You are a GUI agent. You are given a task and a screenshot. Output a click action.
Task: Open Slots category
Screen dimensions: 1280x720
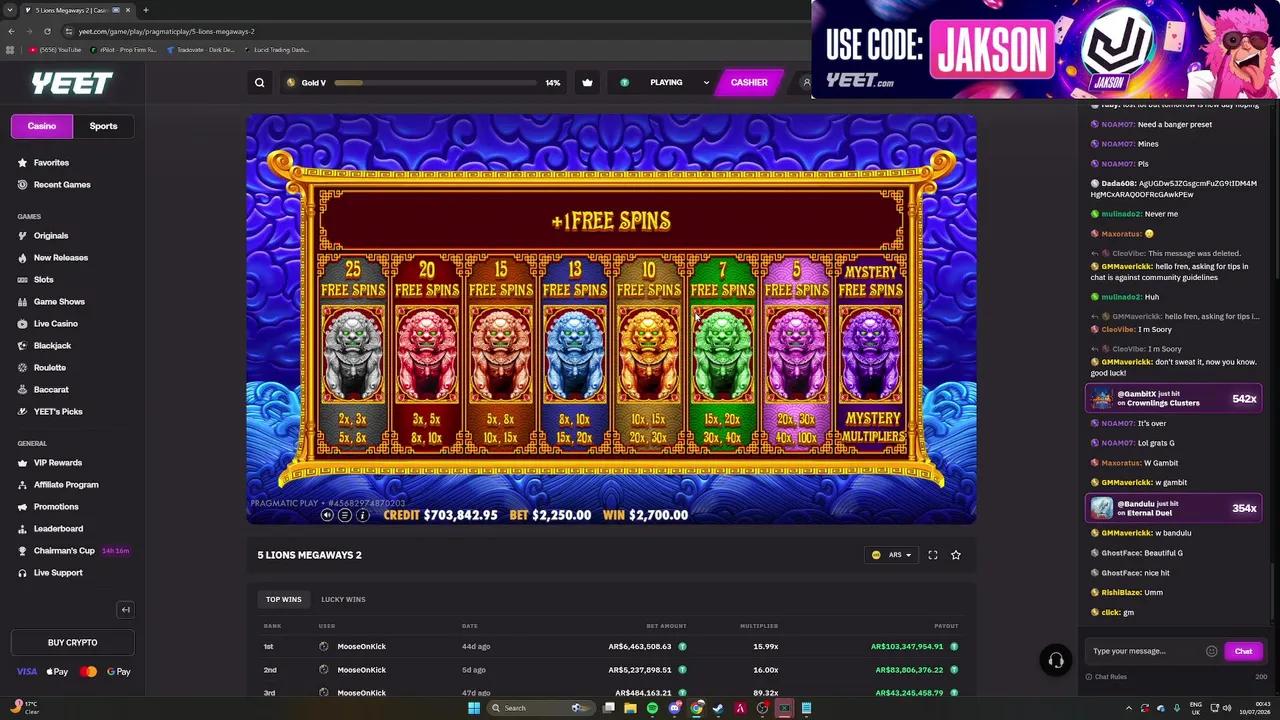(44, 279)
